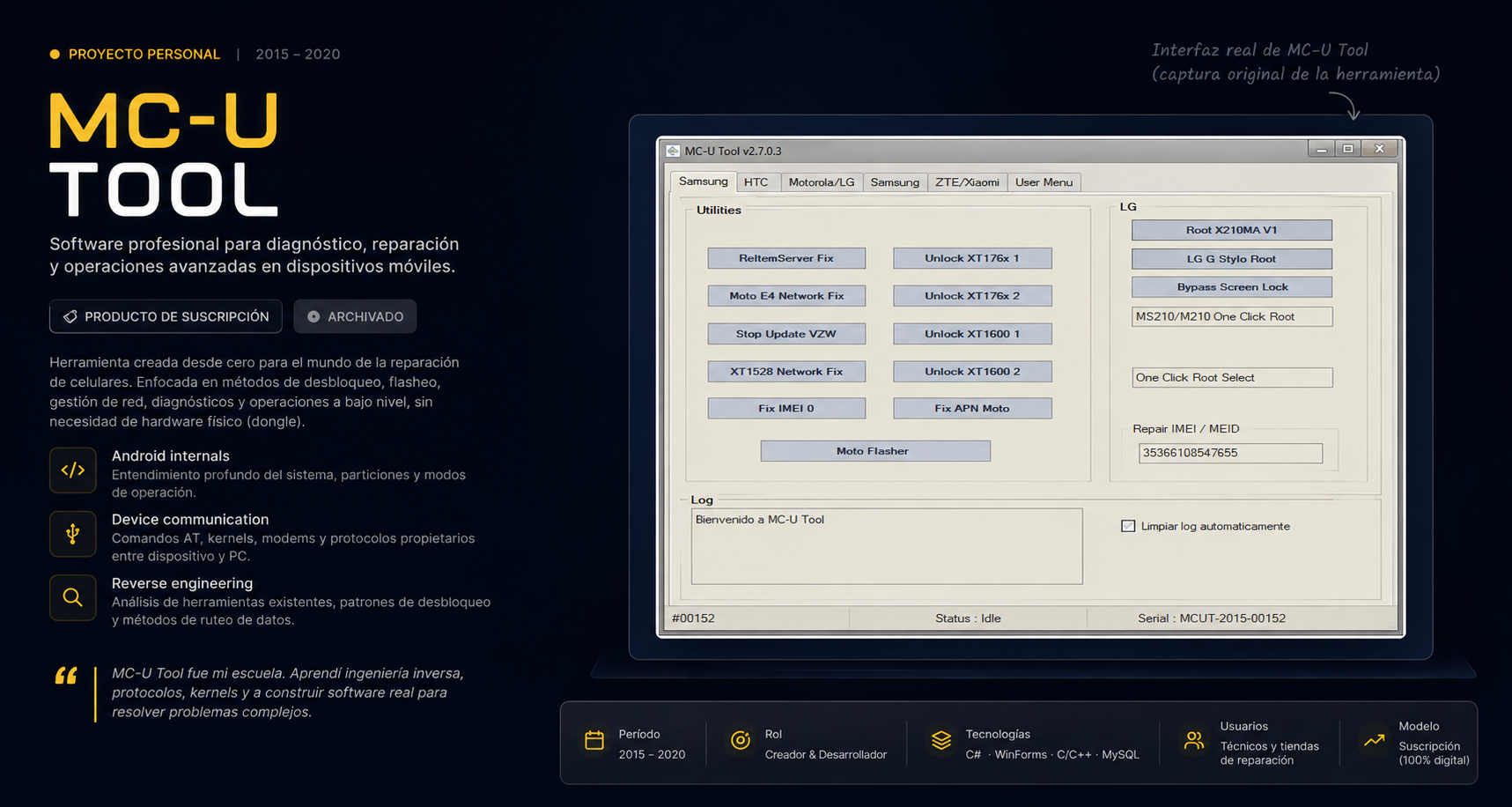
Task: Open the User Menu tab
Action: point(1044,182)
